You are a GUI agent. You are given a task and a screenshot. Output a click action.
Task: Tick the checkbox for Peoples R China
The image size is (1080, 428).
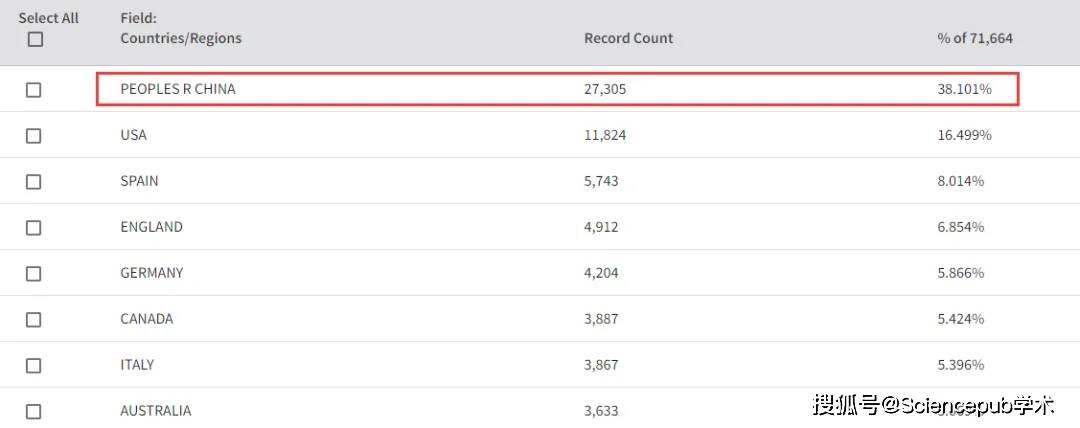coord(34,90)
